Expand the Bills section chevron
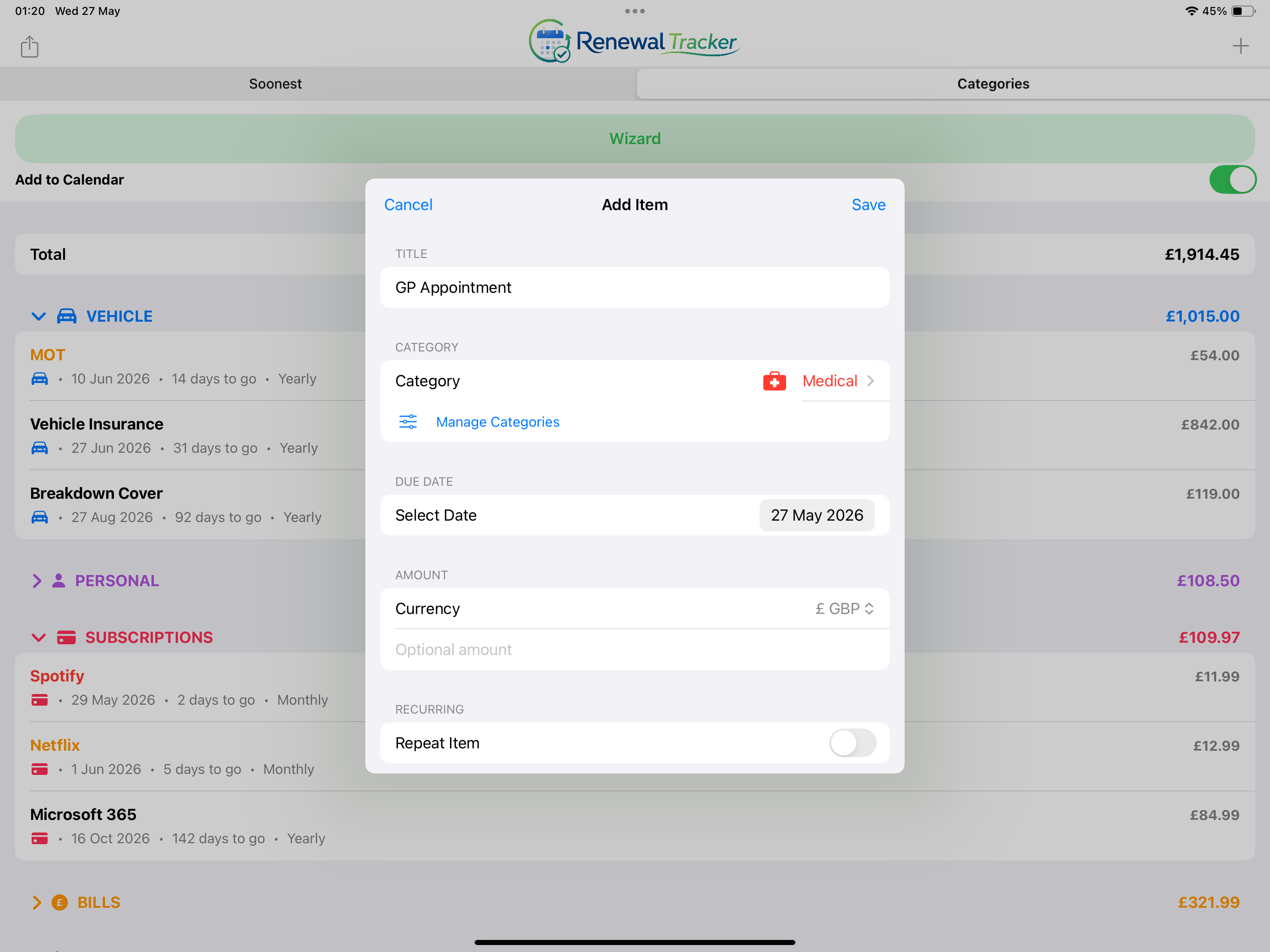1270x952 pixels. coord(37,903)
